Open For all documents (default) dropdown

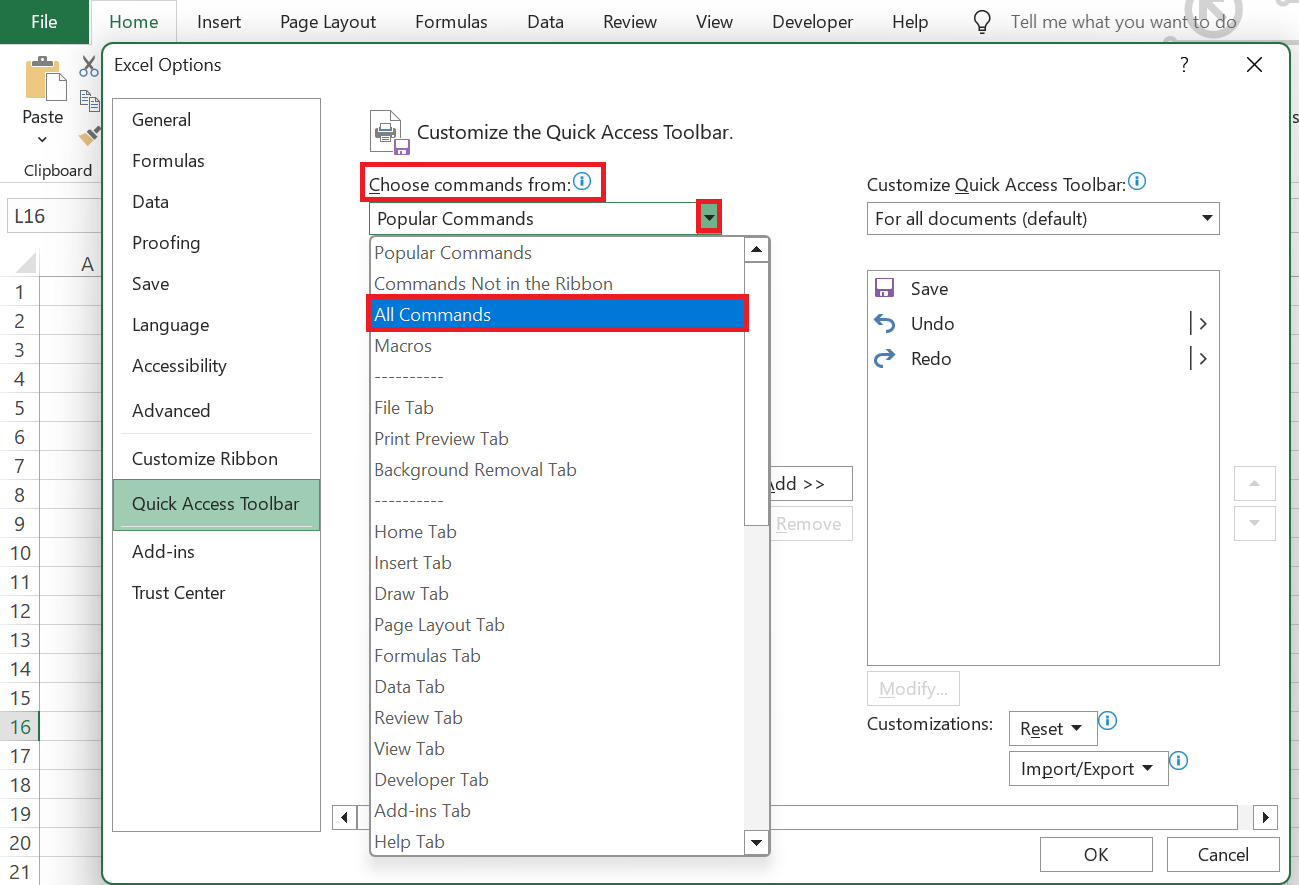point(1043,218)
